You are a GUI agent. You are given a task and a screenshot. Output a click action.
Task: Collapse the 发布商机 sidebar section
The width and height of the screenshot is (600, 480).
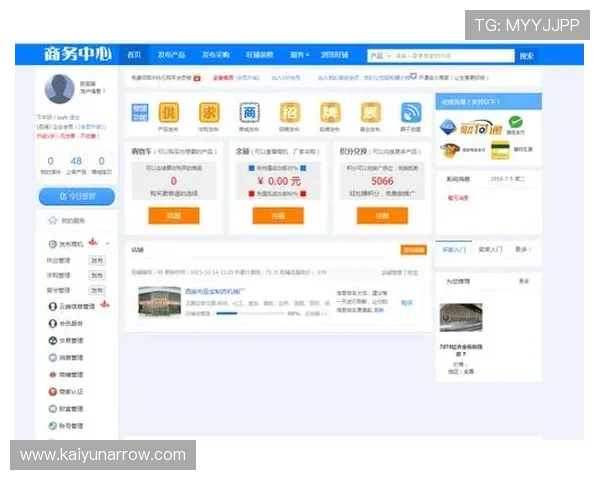(108, 243)
